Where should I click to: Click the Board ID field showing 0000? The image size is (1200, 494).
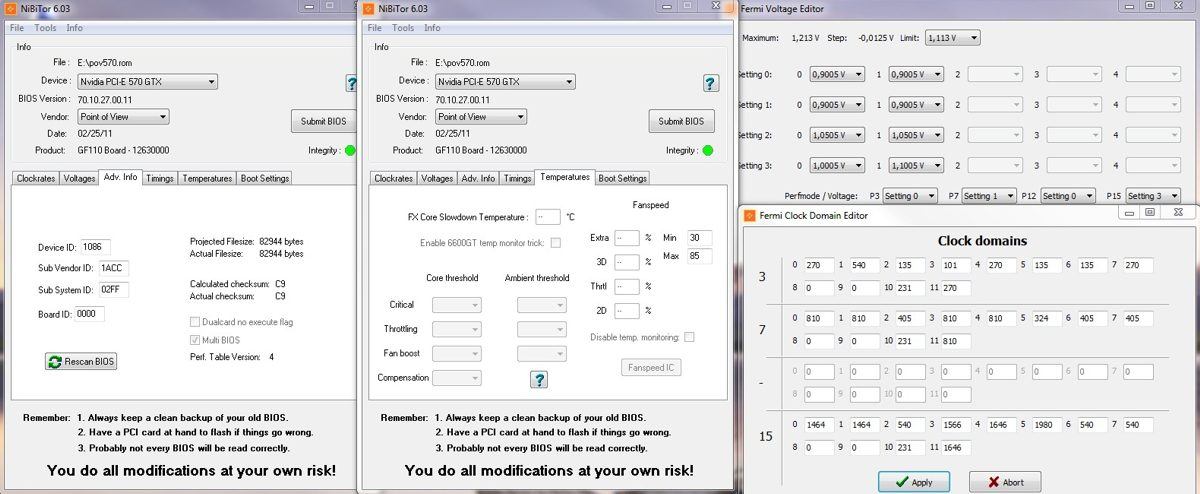pyautogui.click(x=89, y=313)
